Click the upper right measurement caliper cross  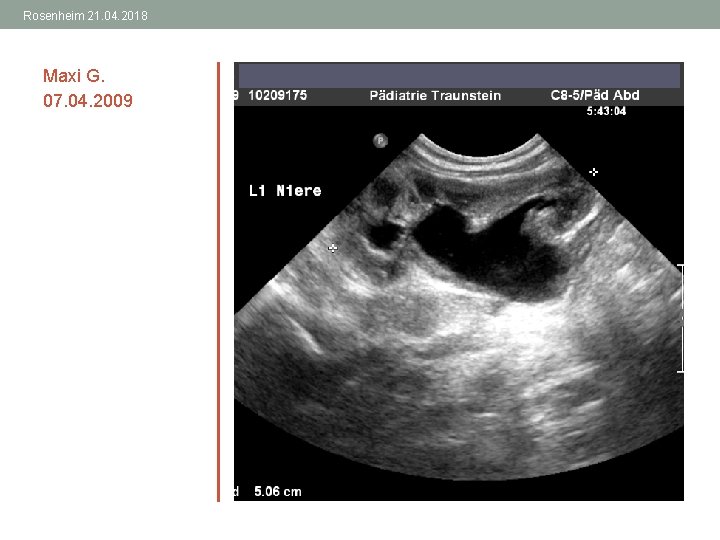593,172
